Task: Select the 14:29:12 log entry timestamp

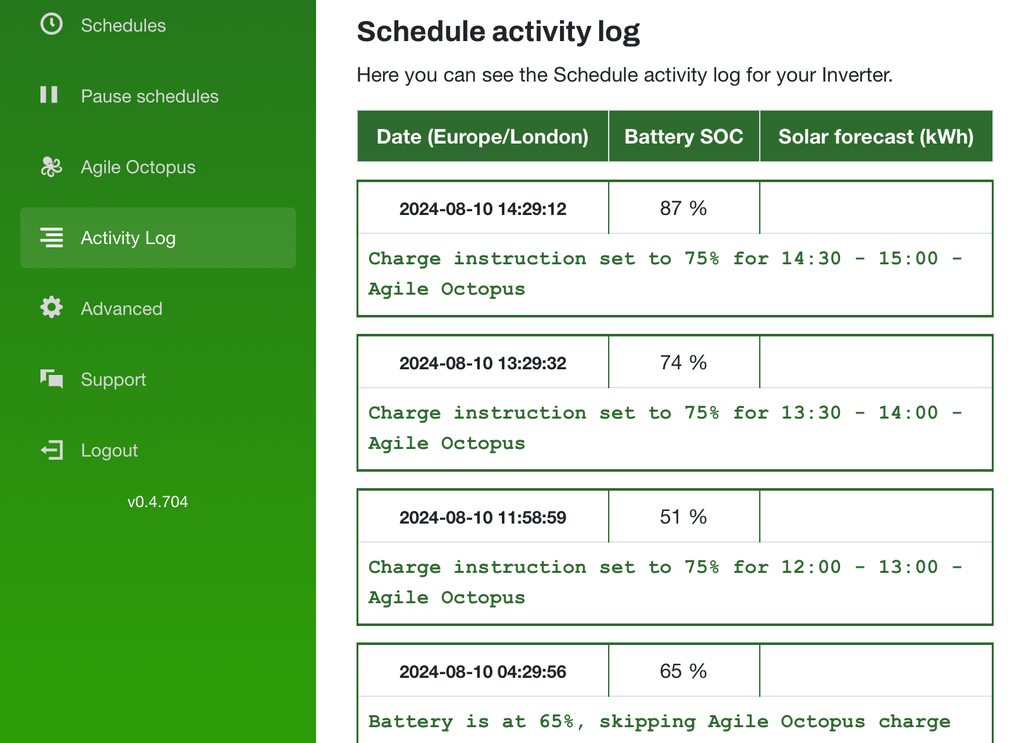Action: point(482,209)
